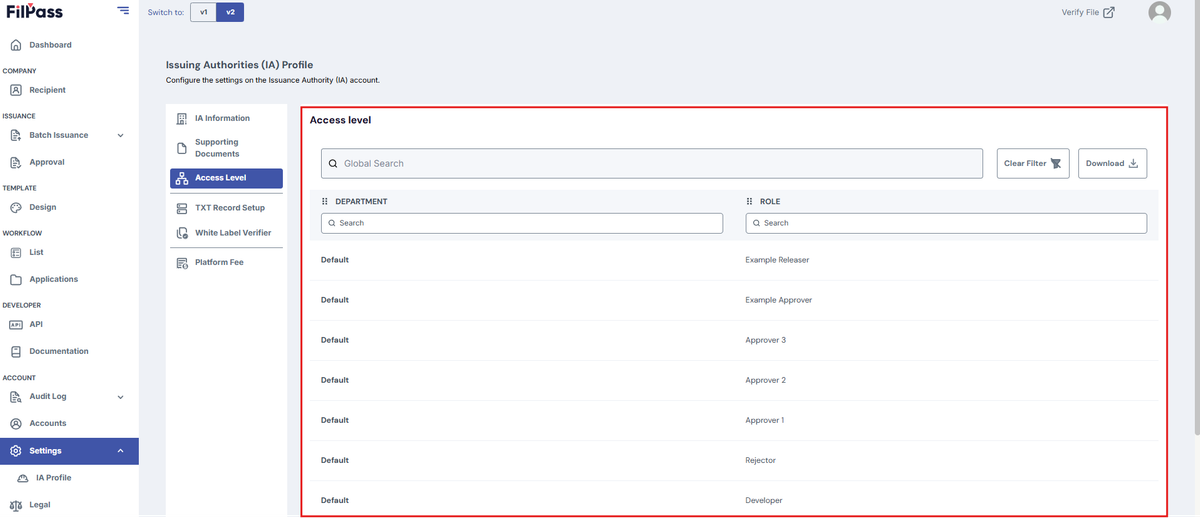Click the Audit Log icon
1200x518 pixels.
16,396
